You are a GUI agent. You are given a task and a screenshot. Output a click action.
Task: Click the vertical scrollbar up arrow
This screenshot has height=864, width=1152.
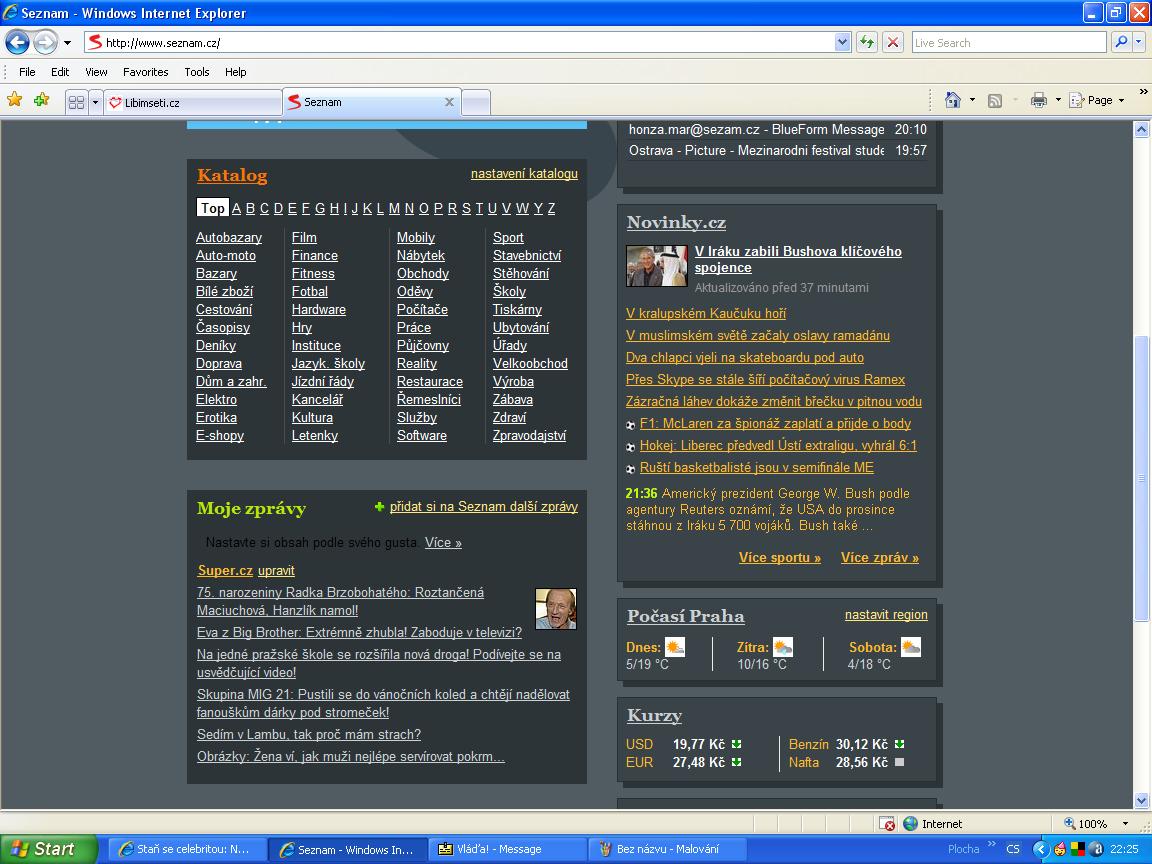click(1141, 129)
